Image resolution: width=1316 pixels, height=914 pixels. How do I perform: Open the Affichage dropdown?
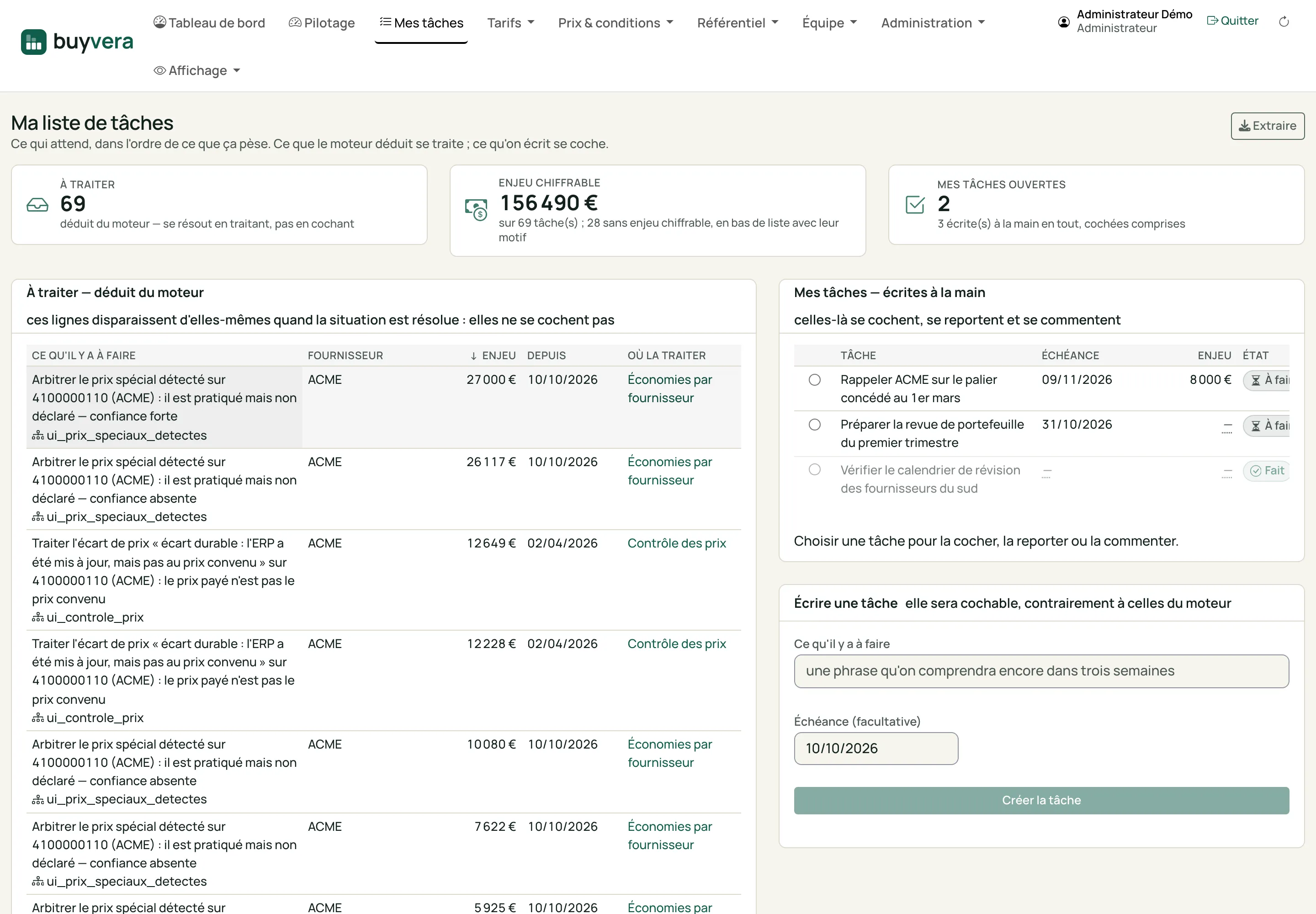(197, 70)
